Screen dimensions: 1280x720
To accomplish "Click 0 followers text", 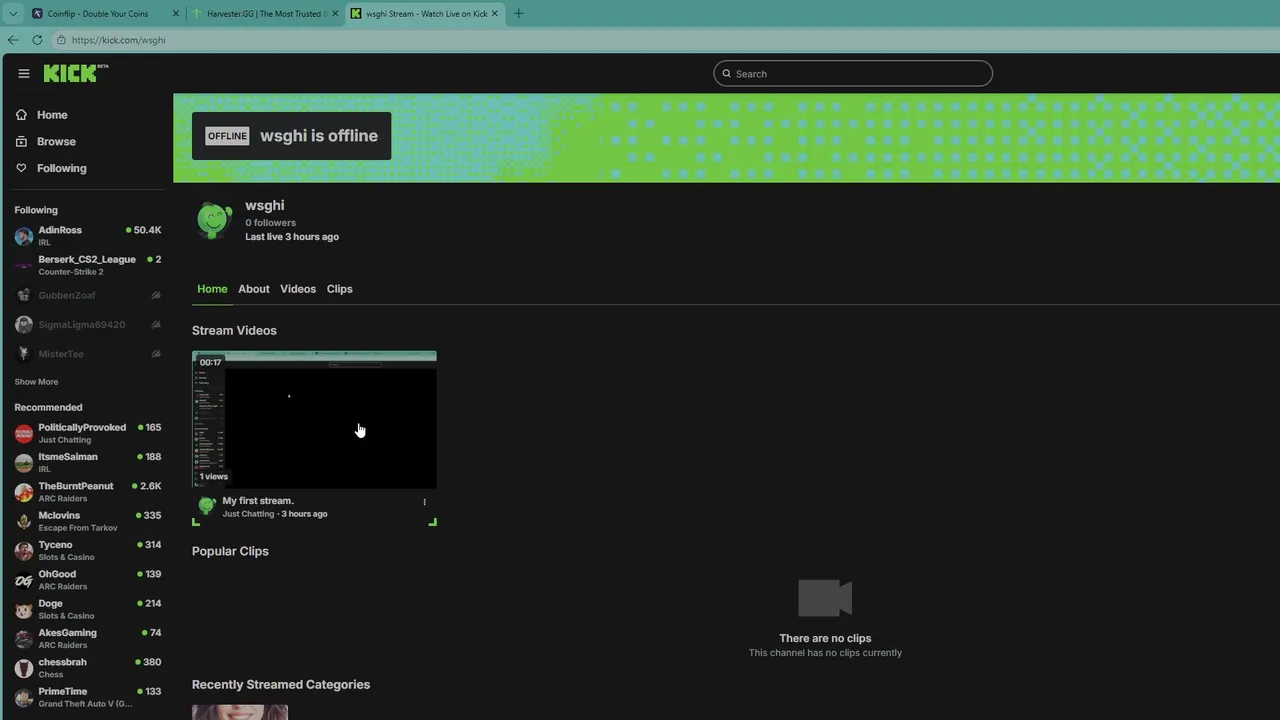I will [271, 223].
